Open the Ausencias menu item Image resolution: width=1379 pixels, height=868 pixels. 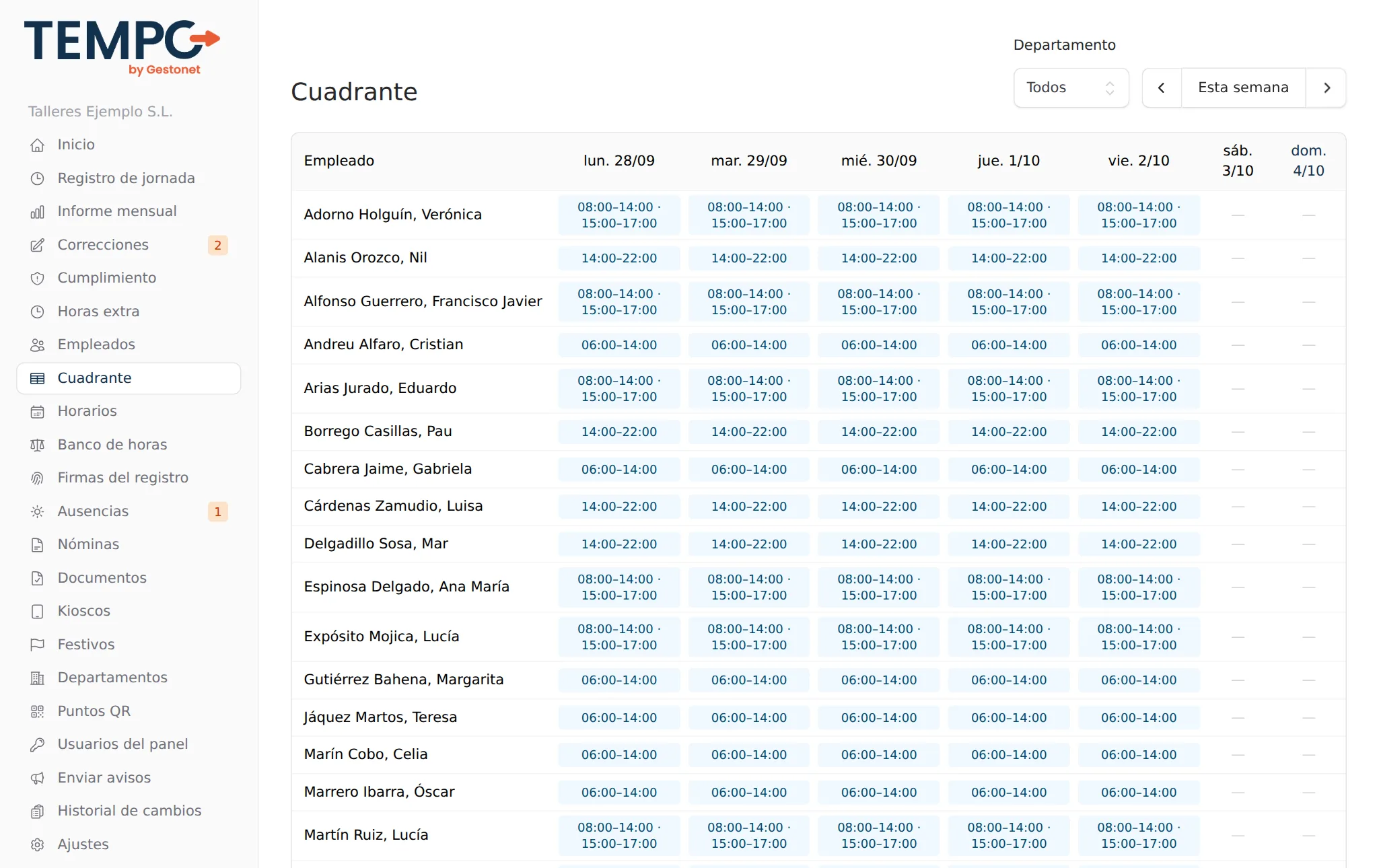[x=129, y=511]
